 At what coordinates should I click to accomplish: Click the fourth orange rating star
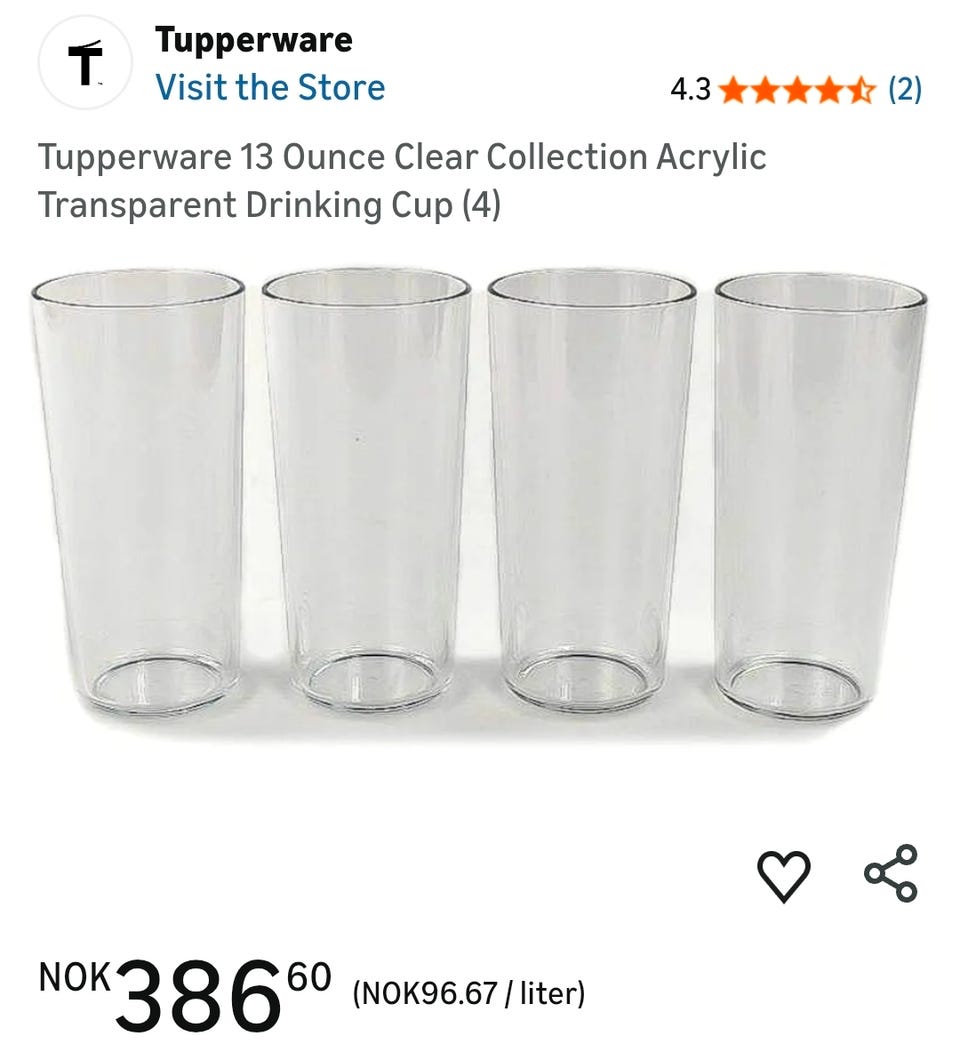pos(828,90)
